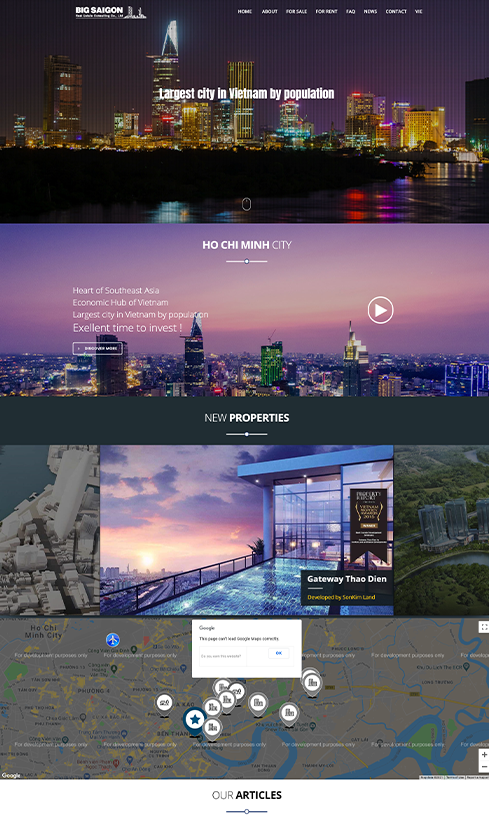Screen dimensions: 489x819
Task: Zoom in on the map
Action: 484,755
